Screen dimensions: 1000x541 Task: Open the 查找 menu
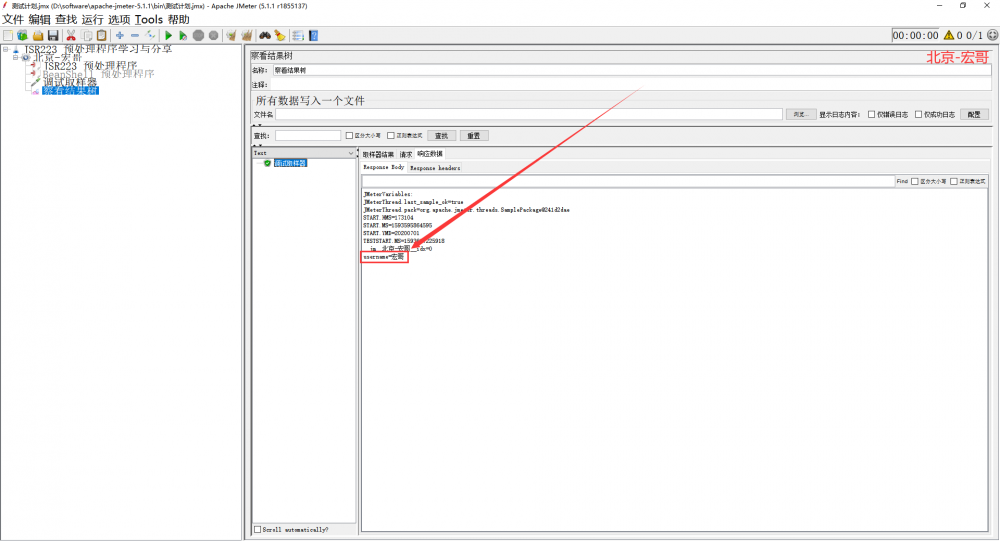66,20
